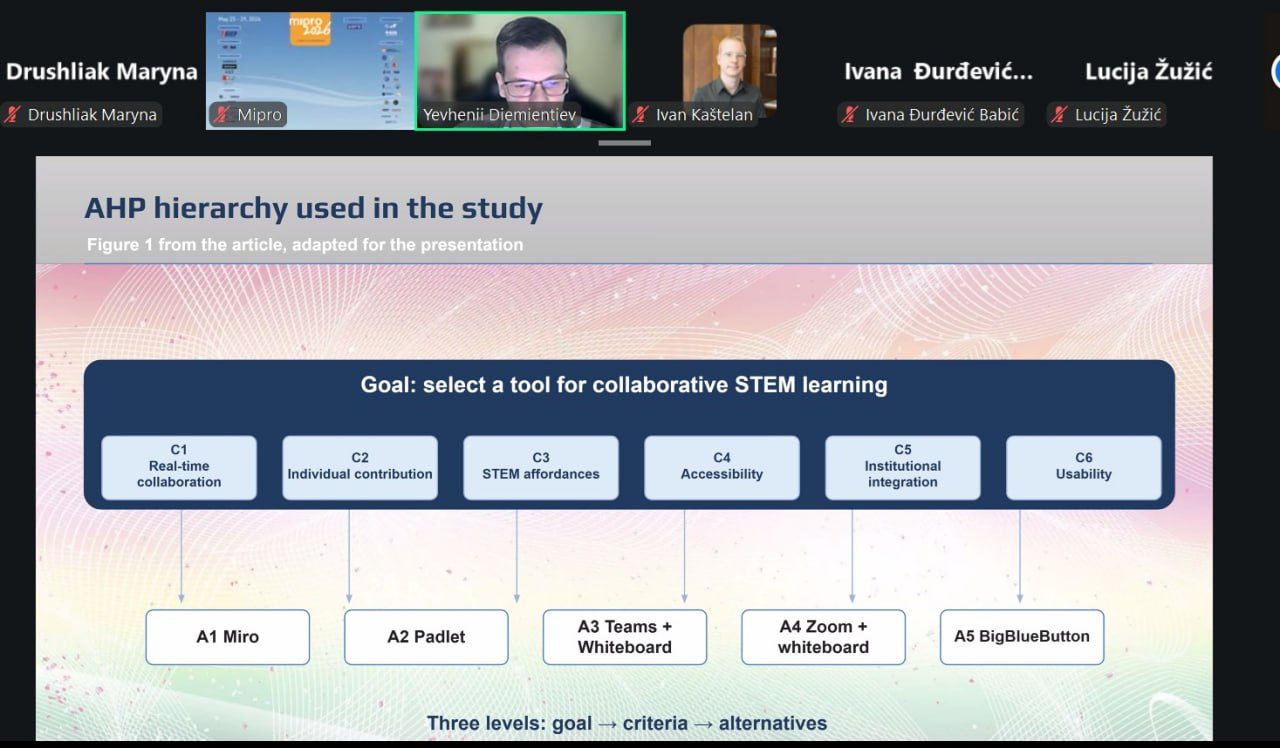The image size is (1280, 748).
Task: Click the A2 Padlet alternative box
Action: [x=426, y=637]
